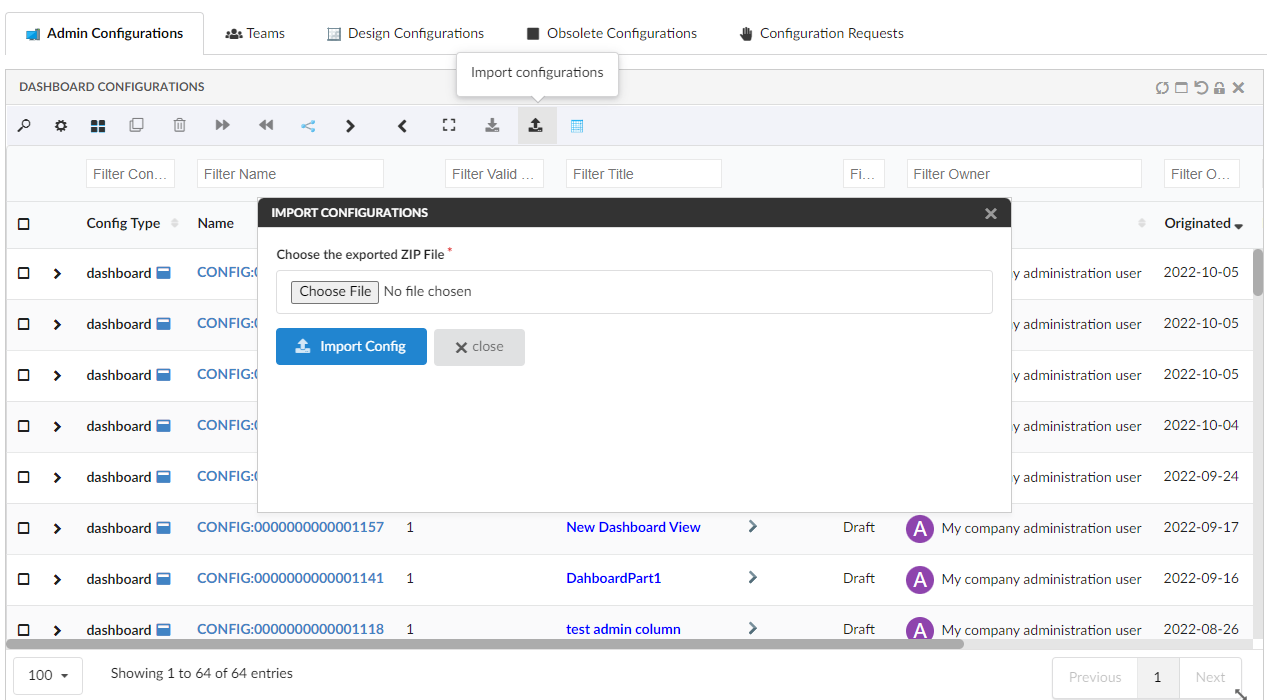
Task: Click the trash delete icon in toolbar
Action: coord(179,126)
